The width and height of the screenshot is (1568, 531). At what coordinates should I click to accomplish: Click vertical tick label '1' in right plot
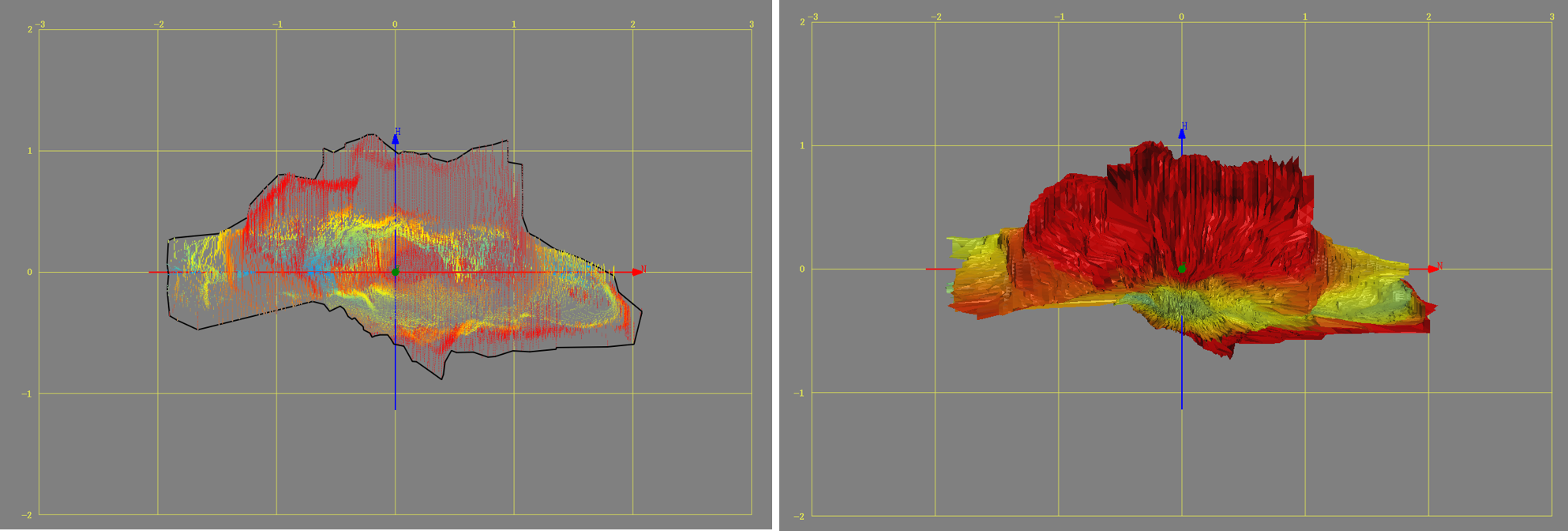click(x=802, y=145)
